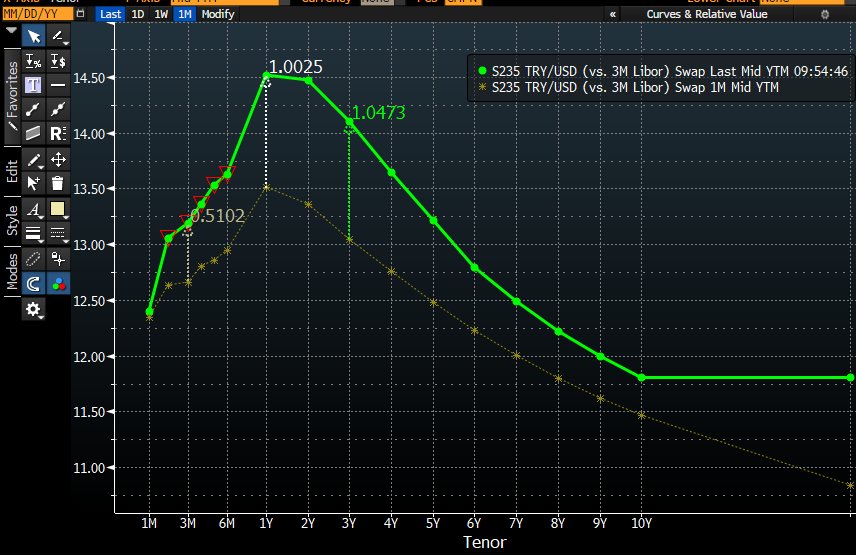
Task: Click the 1.0025 spread label
Action: 295,67
